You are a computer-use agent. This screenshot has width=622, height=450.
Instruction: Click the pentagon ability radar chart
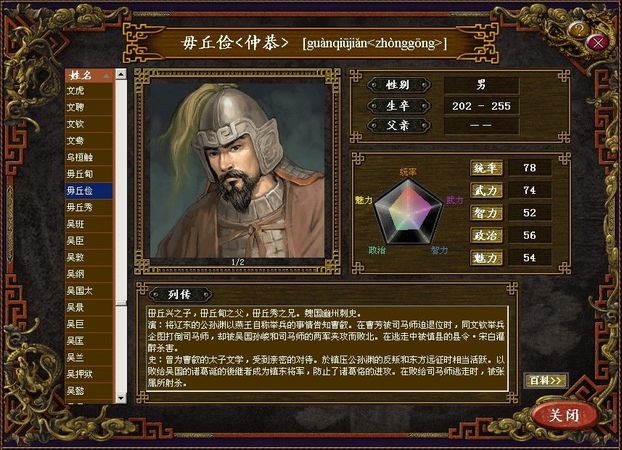[x=409, y=212]
